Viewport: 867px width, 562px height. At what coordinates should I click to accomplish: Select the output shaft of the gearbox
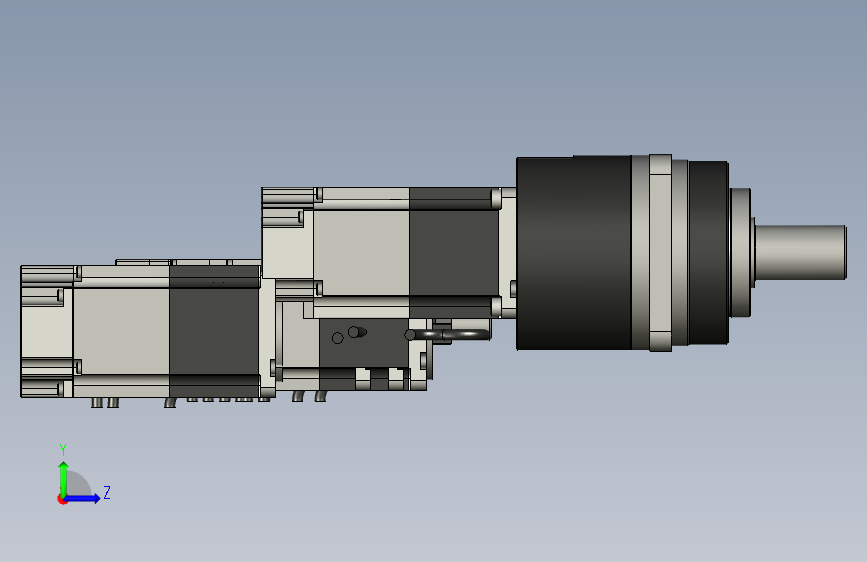tap(800, 252)
